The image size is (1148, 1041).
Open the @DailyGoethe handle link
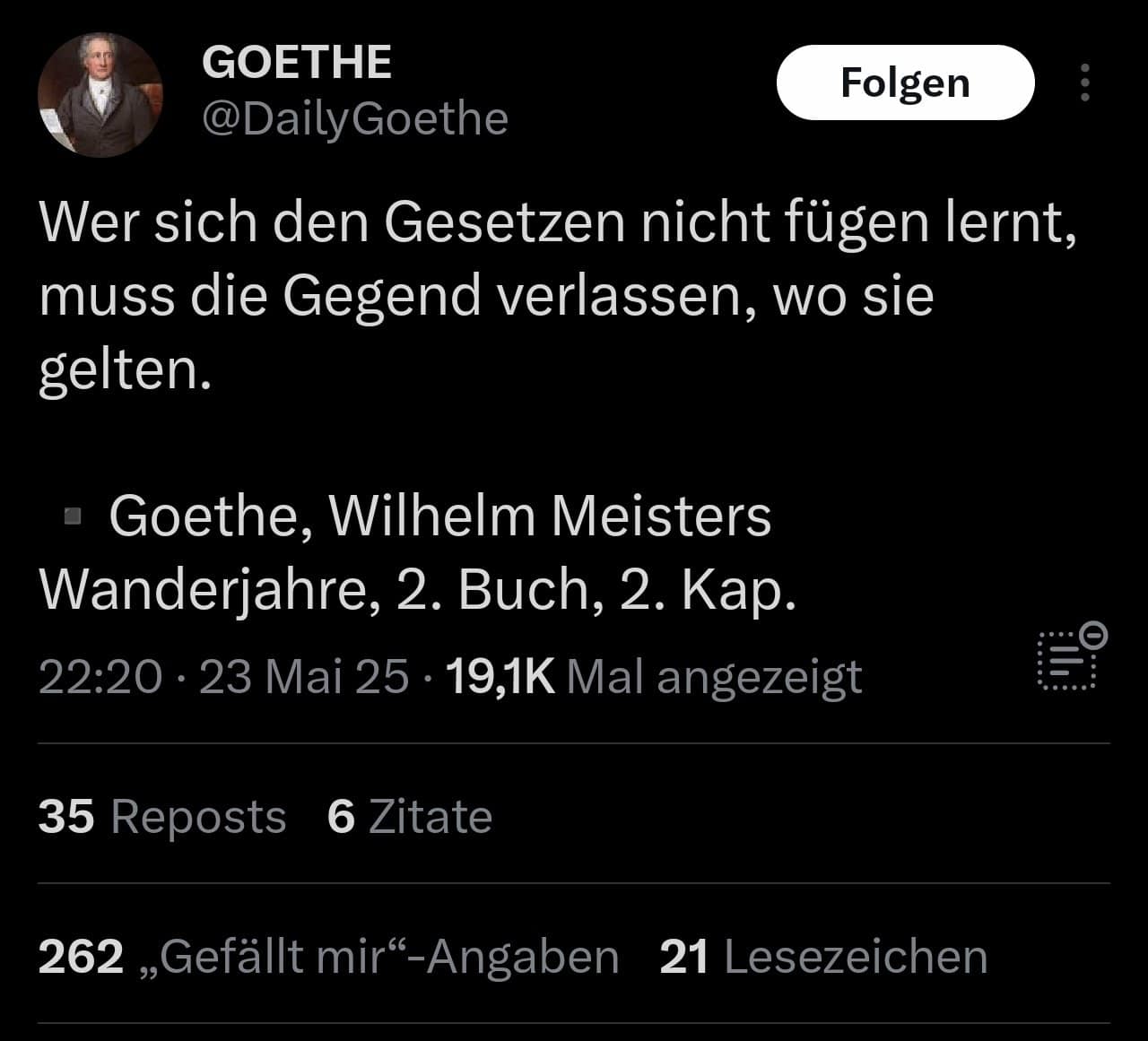(x=355, y=118)
